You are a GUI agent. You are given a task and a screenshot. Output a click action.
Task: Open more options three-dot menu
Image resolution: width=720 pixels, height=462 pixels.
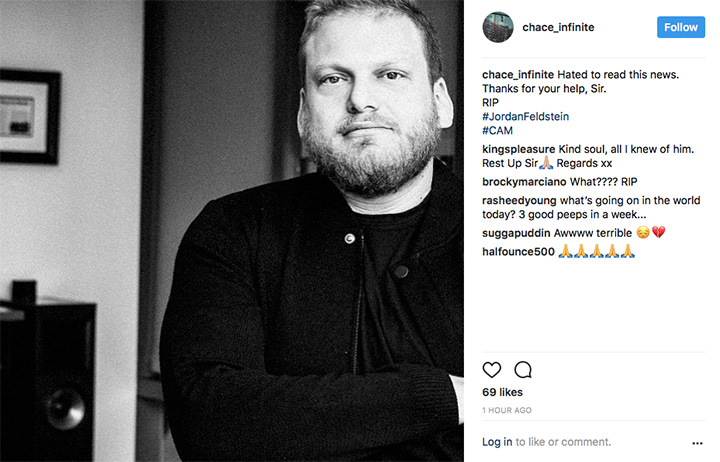(697, 443)
